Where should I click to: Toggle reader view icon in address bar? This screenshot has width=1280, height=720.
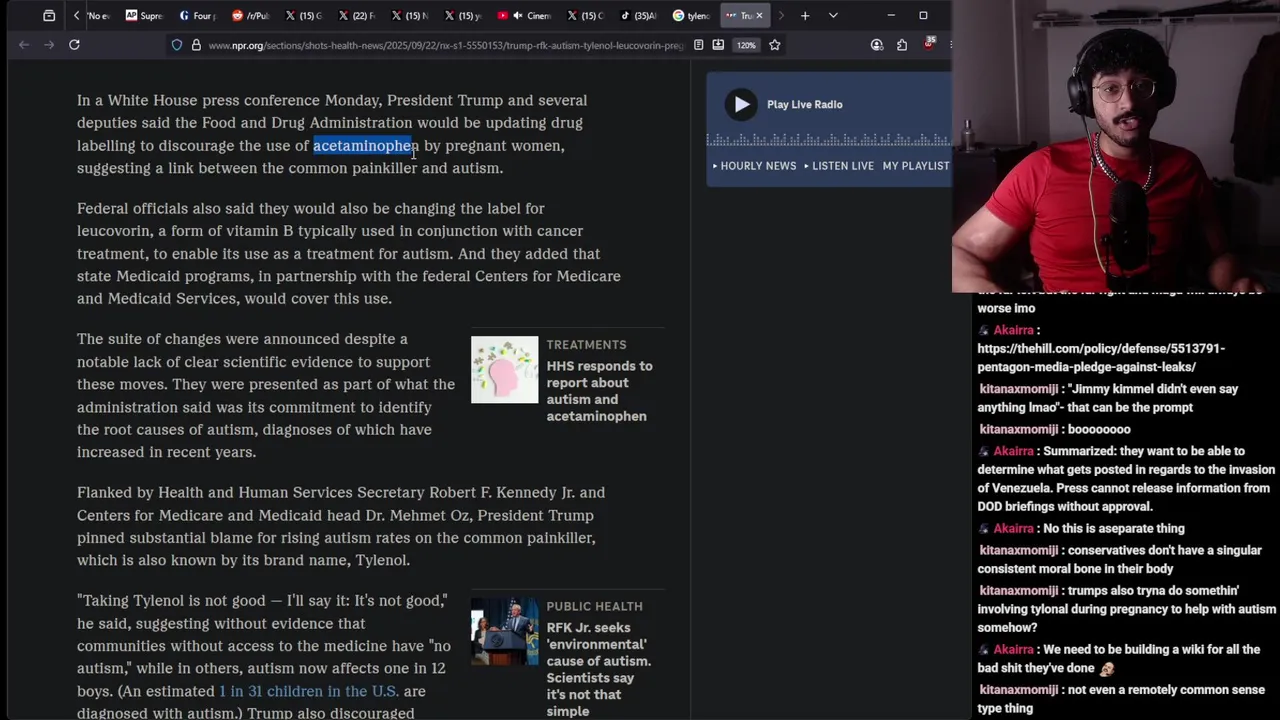point(698,45)
